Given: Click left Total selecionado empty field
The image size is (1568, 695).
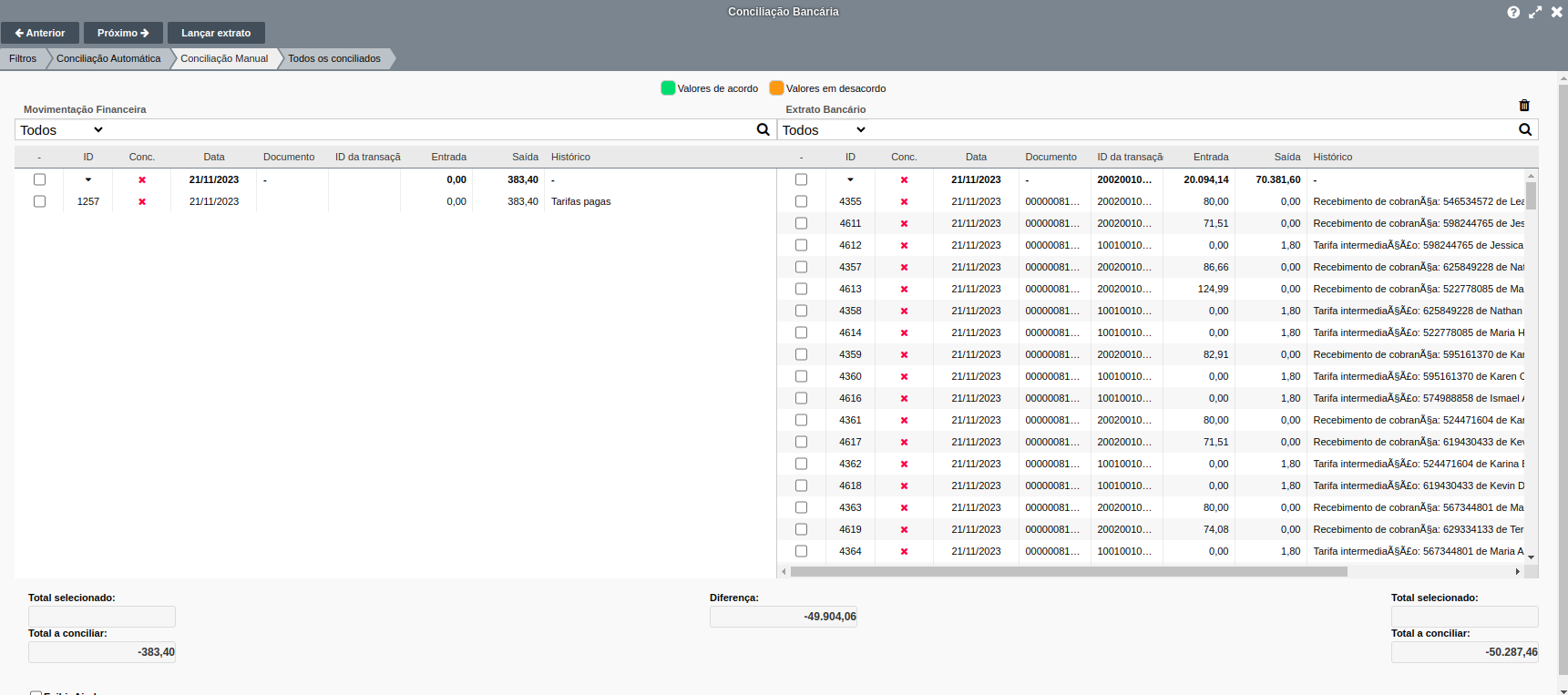Looking at the screenshot, I should pos(102,617).
